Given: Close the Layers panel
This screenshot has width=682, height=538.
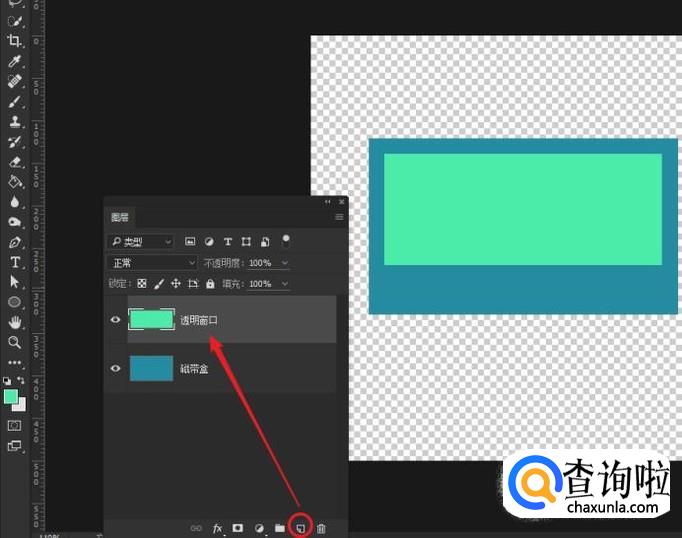Looking at the screenshot, I should click(x=341, y=202).
